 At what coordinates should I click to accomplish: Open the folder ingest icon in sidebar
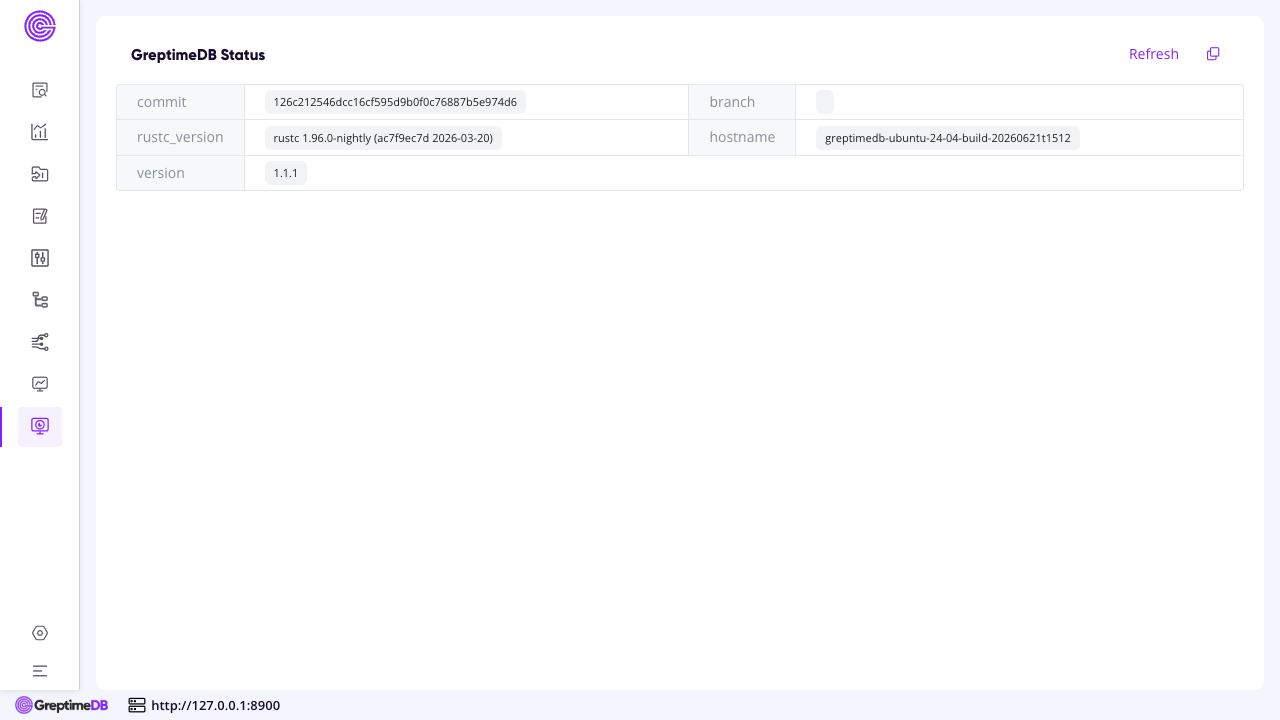coord(40,174)
